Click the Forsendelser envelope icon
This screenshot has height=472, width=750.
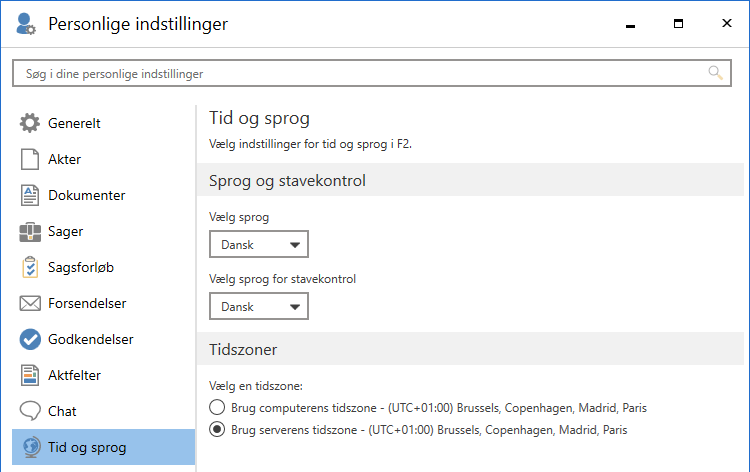[x=30, y=303]
